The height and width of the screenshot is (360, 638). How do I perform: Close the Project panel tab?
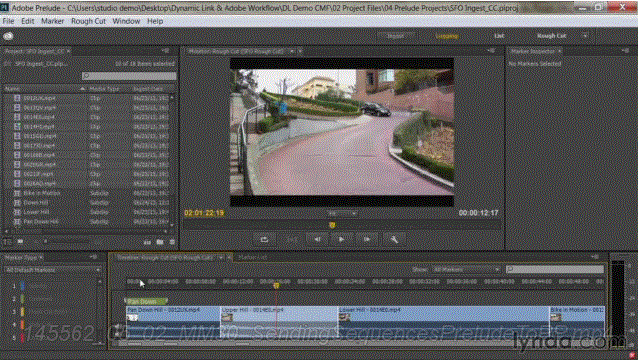(68, 51)
